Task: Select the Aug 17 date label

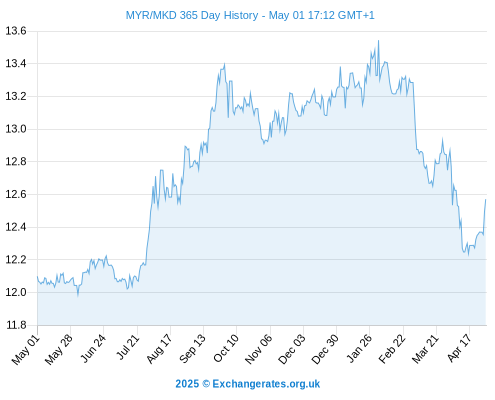Action: [159, 349]
